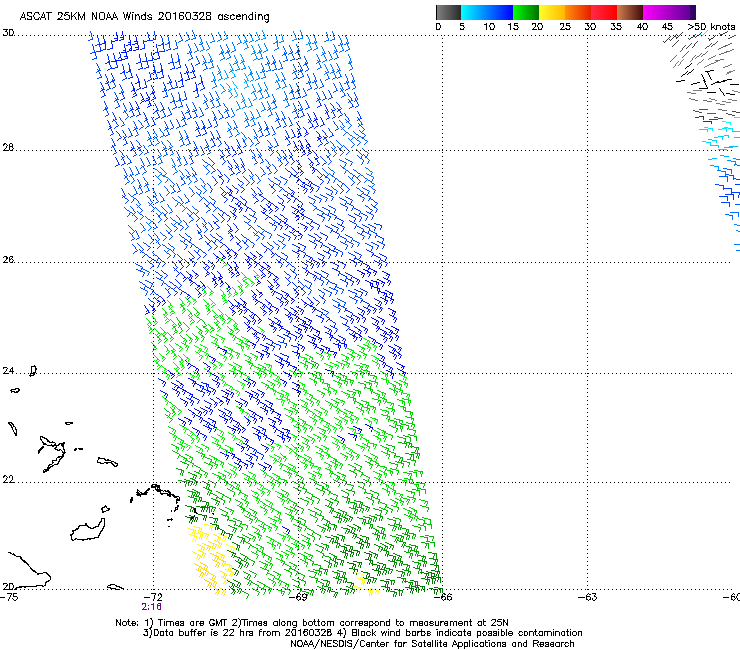Click the longitude axis label '-66'
Viewport: 740px width, 650px height.
click(443, 597)
